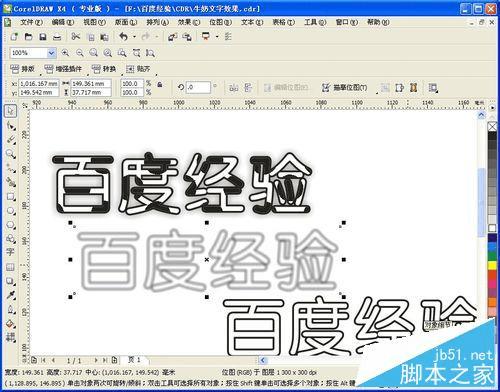Pick the black swatch in palette
500x392 pixels.
pos(492,136)
